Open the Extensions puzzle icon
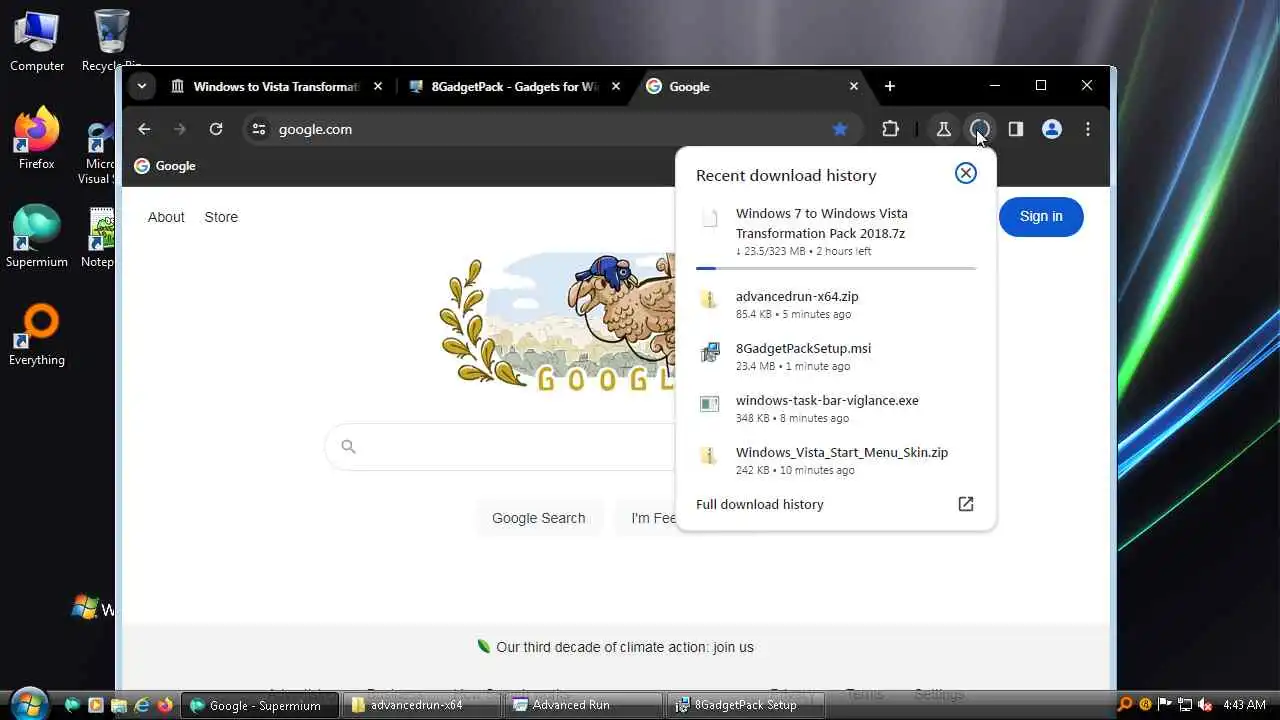The width and height of the screenshot is (1280, 720). pos(890,129)
